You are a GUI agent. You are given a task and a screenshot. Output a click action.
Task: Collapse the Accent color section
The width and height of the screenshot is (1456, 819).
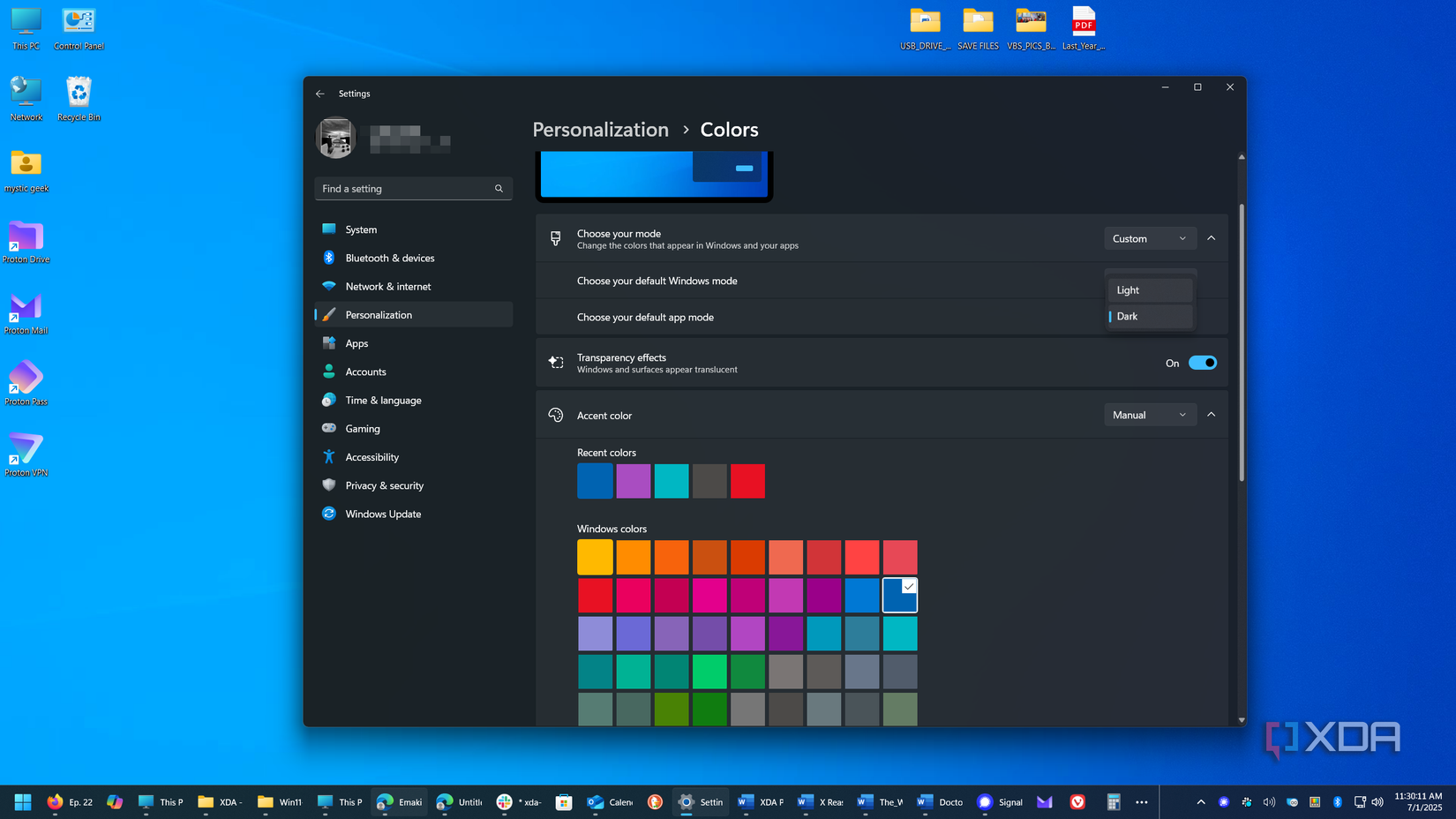coord(1212,414)
